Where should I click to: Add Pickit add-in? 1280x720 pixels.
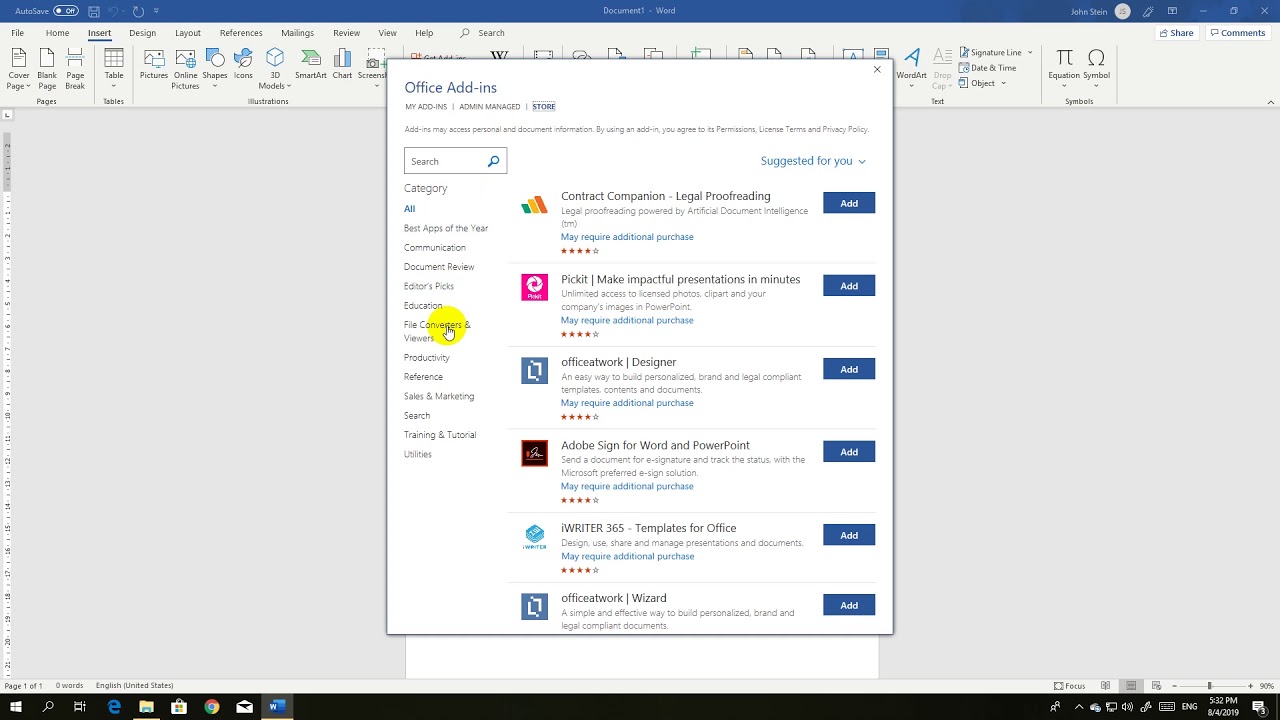coord(849,286)
